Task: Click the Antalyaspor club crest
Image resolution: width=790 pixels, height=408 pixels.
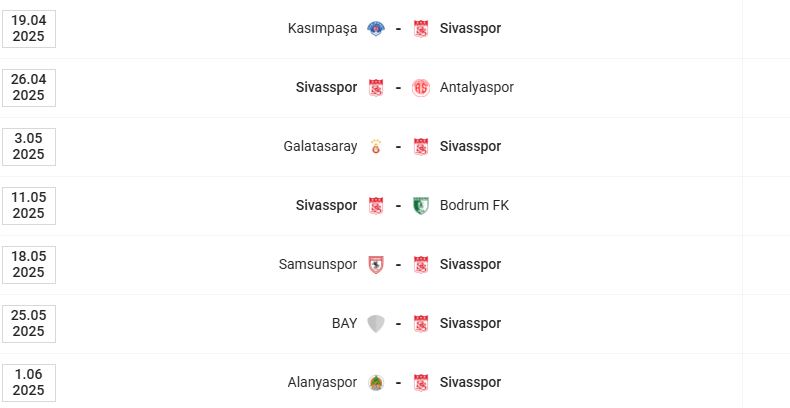Action: click(420, 88)
